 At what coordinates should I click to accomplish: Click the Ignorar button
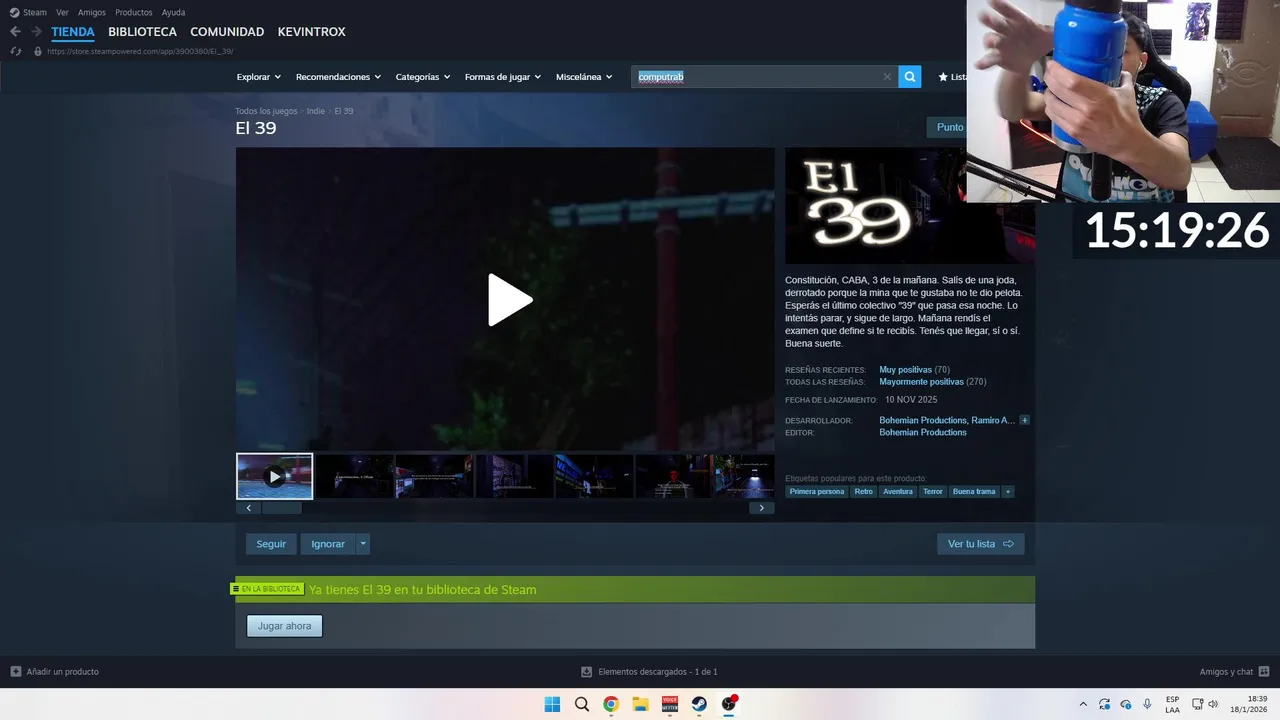[328, 544]
